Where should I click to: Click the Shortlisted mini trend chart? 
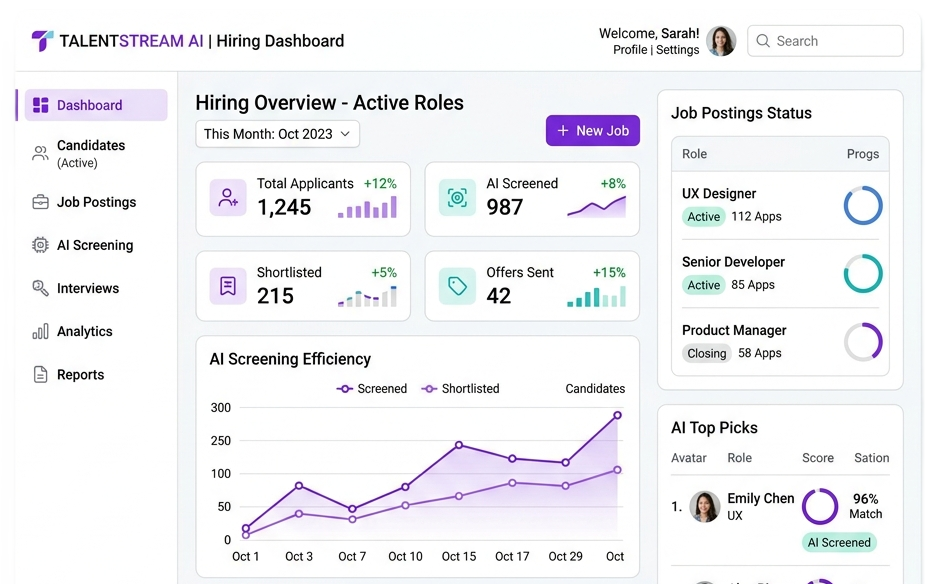click(x=367, y=296)
